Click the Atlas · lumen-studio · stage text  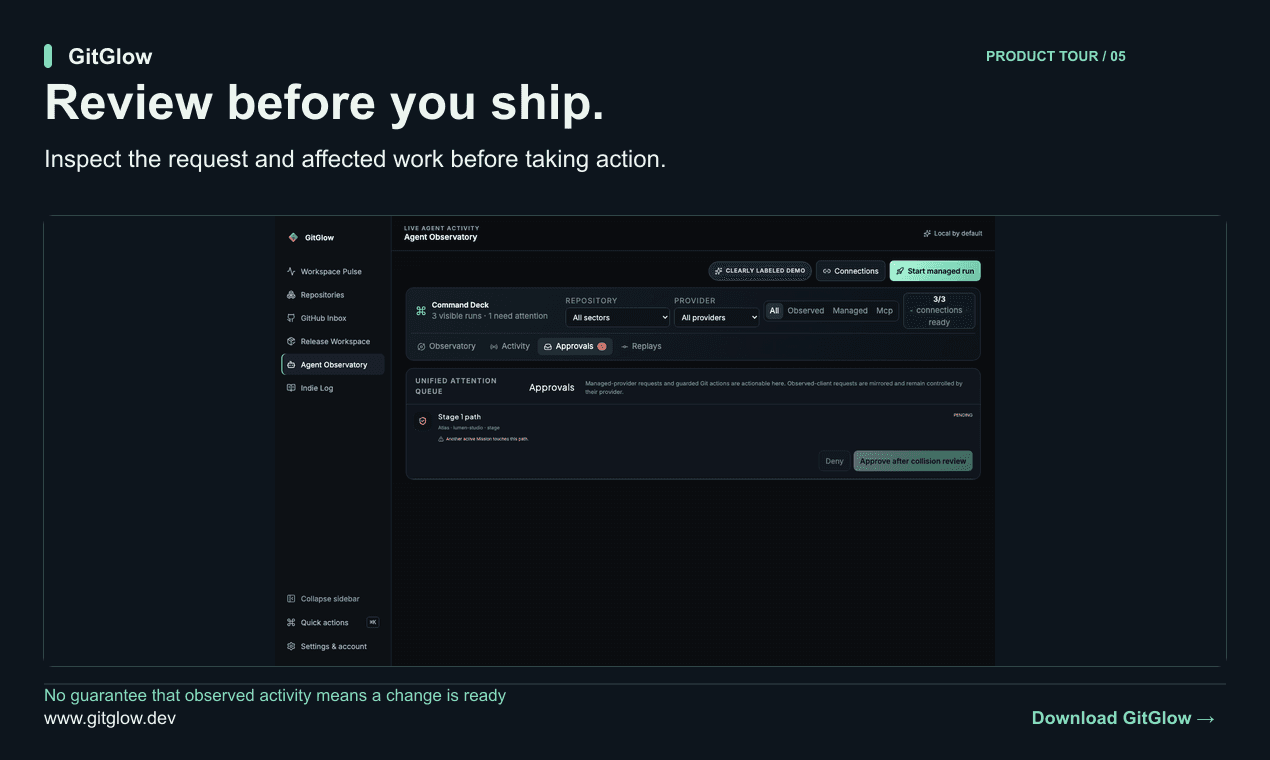click(469, 428)
